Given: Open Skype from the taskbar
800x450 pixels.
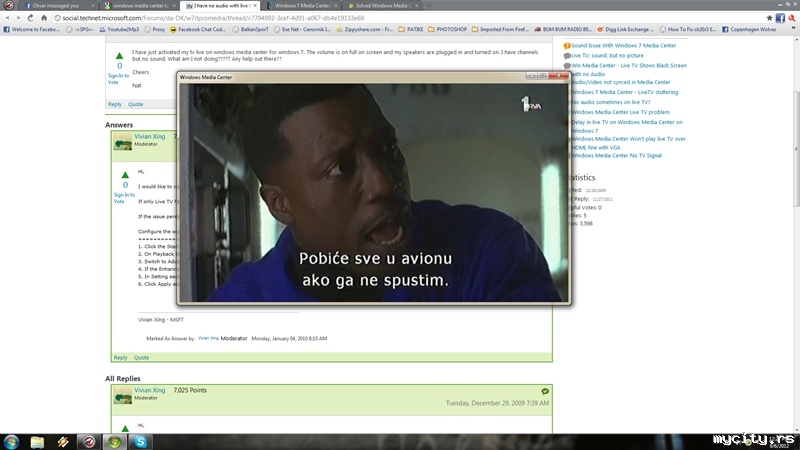Looking at the screenshot, I should click(140, 442).
